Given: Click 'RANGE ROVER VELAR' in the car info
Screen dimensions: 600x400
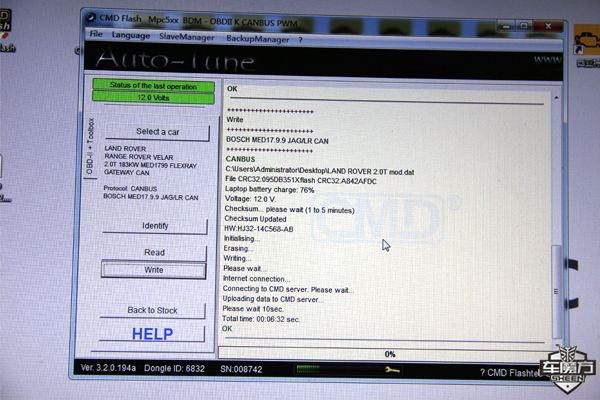Looking at the screenshot, I should pos(139,157).
